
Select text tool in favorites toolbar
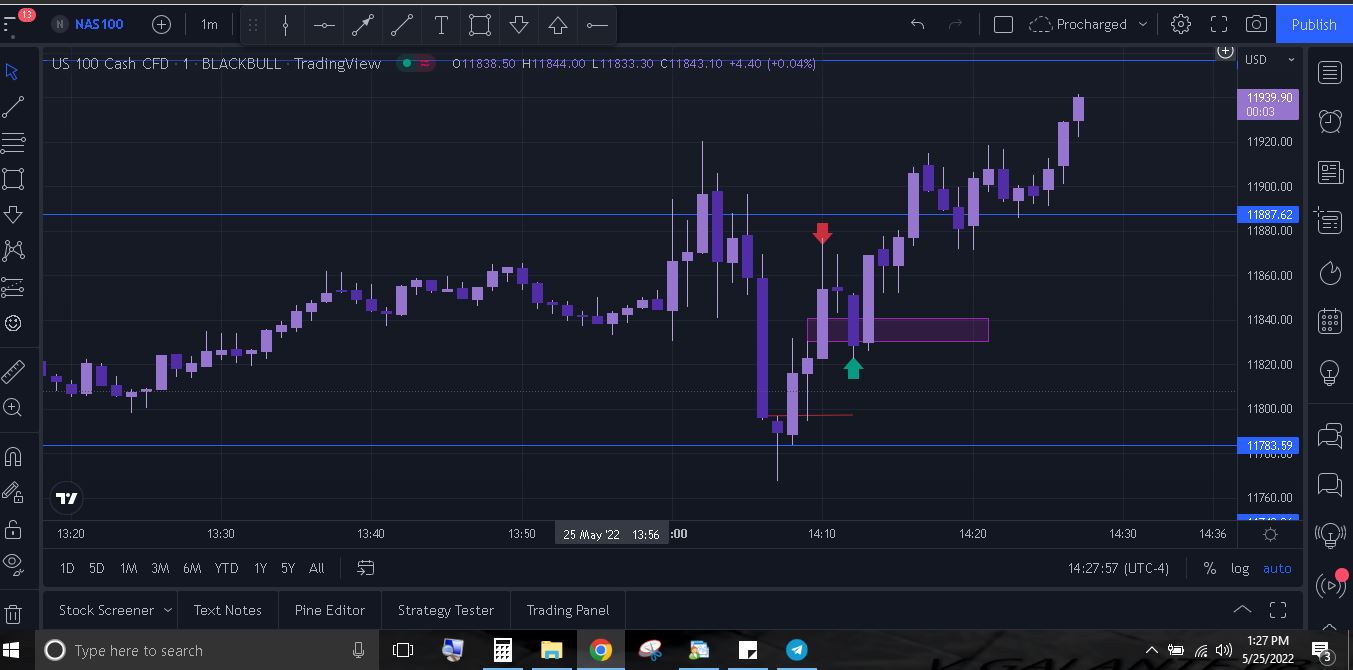click(x=441, y=25)
